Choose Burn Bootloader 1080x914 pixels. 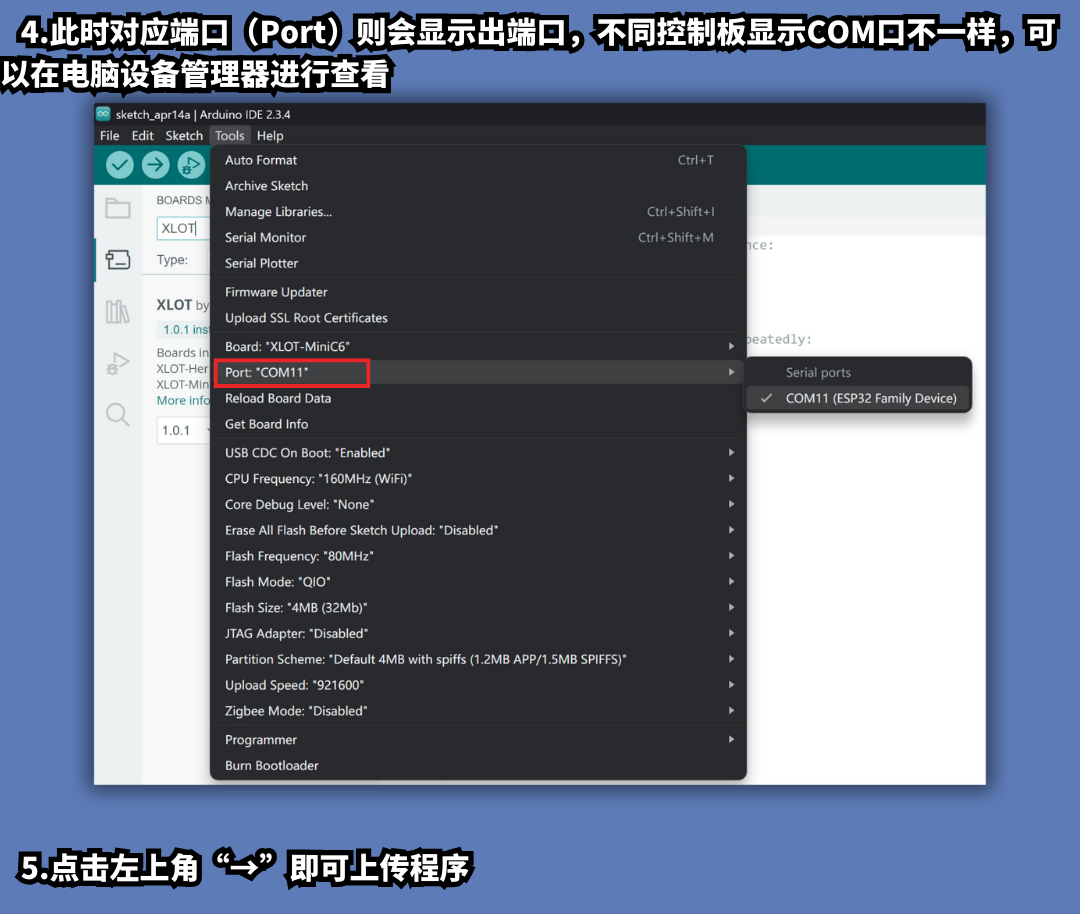pyautogui.click(x=478, y=765)
